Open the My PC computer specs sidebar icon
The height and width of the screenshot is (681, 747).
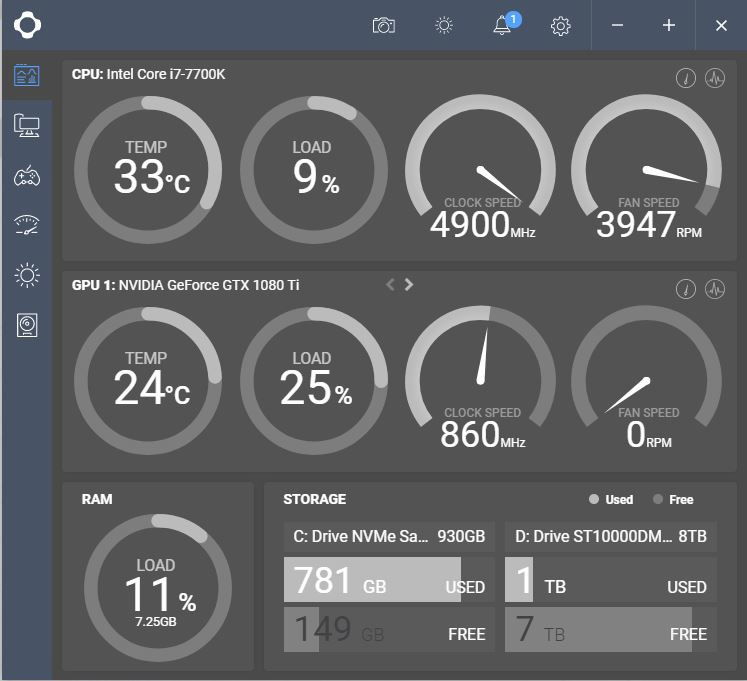coord(27,125)
